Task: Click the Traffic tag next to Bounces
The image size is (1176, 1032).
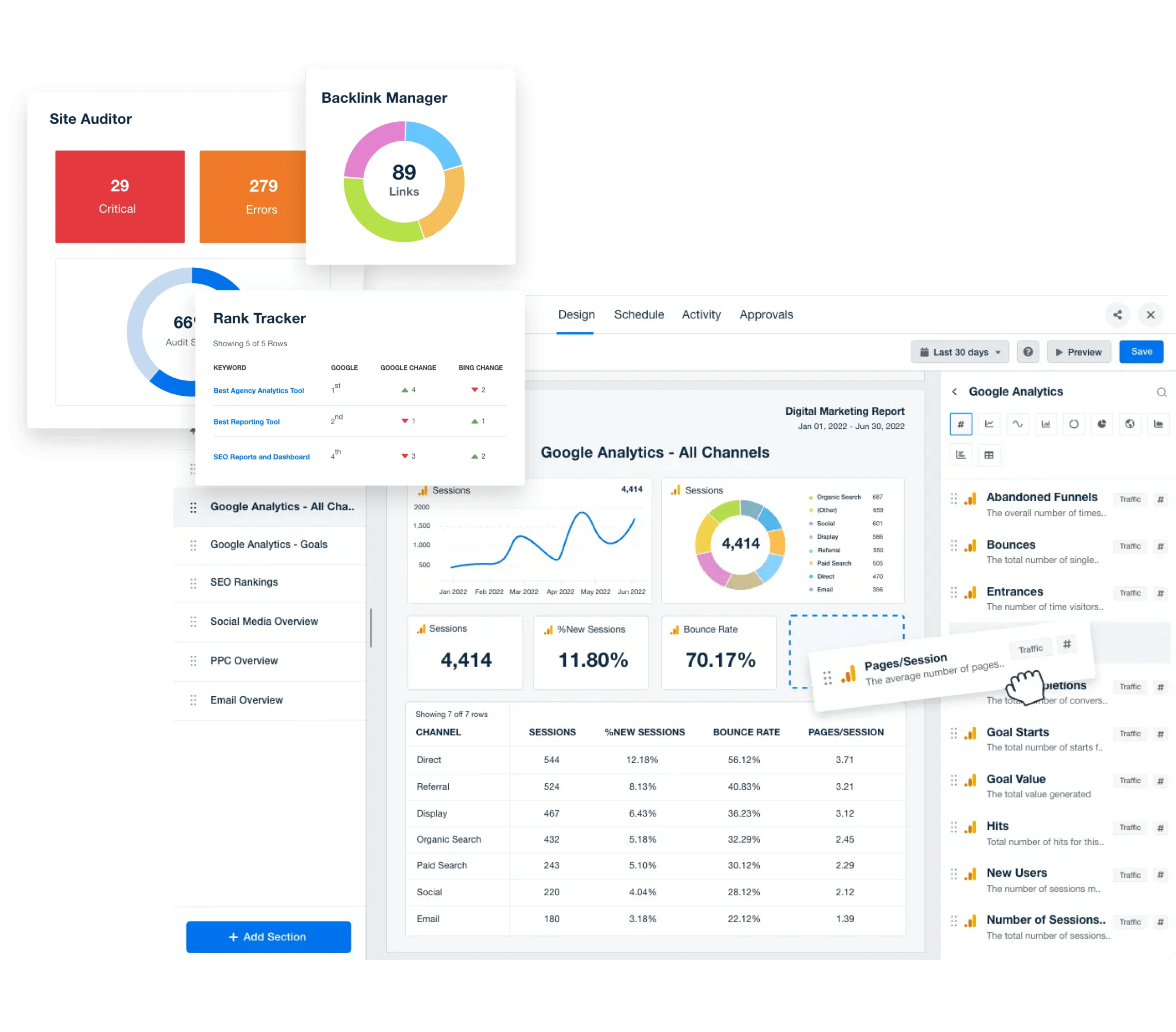Action: [x=1130, y=546]
